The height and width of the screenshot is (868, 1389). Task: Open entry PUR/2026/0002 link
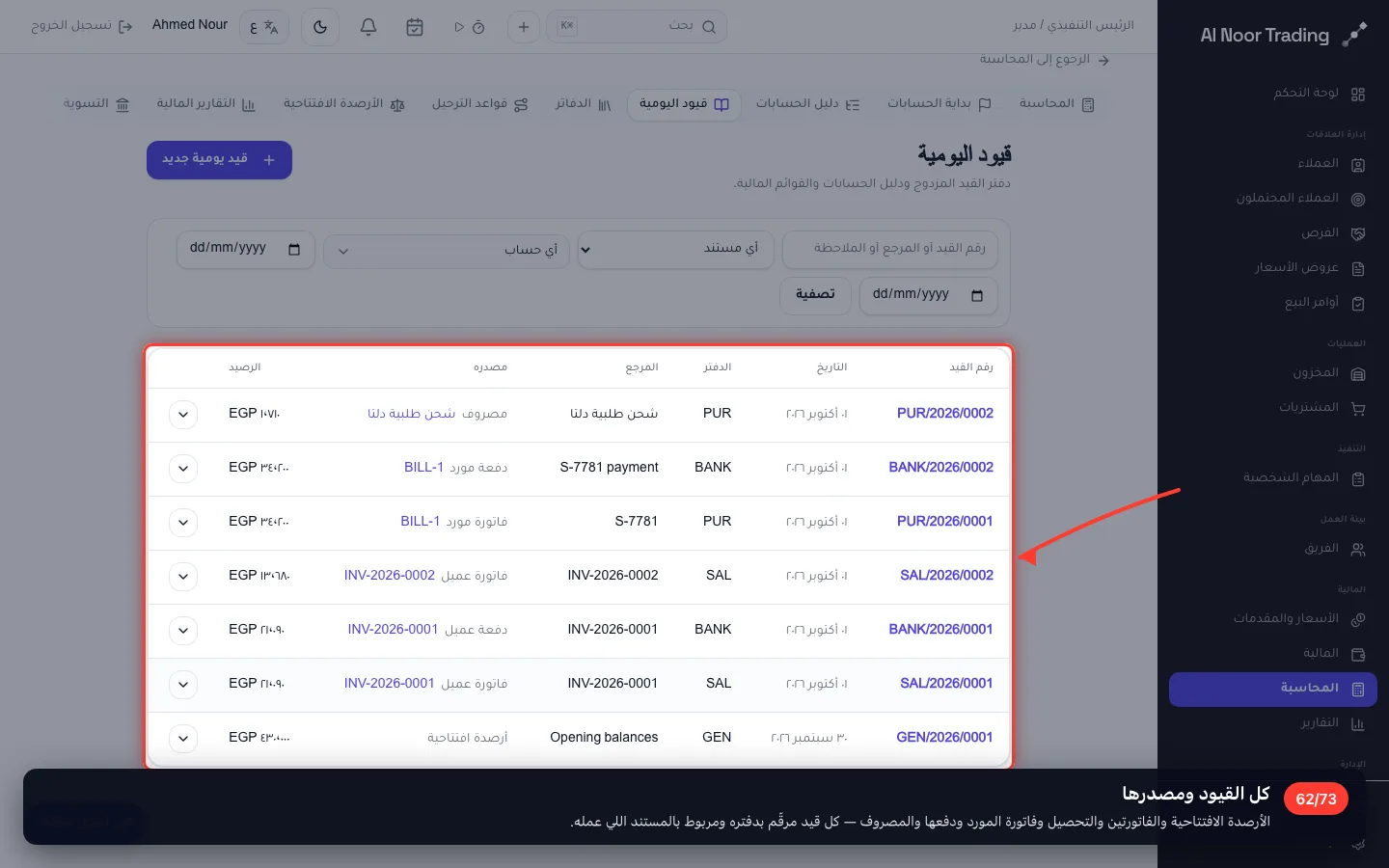945,414
